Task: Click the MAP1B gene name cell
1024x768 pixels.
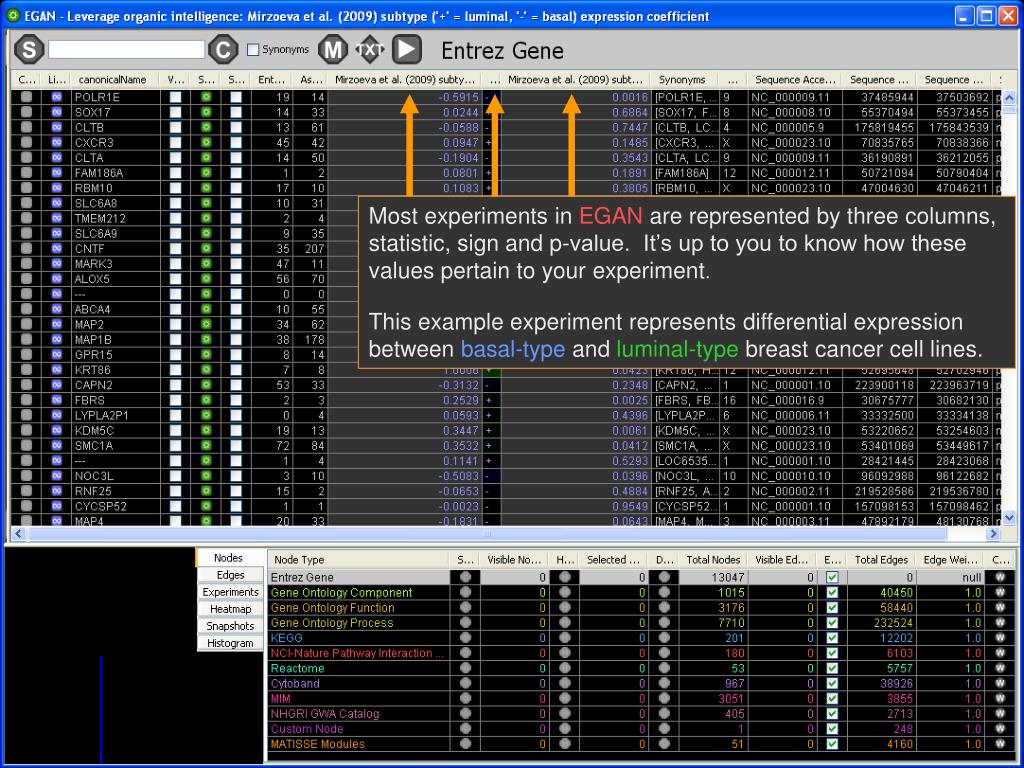Action: [116, 340]
